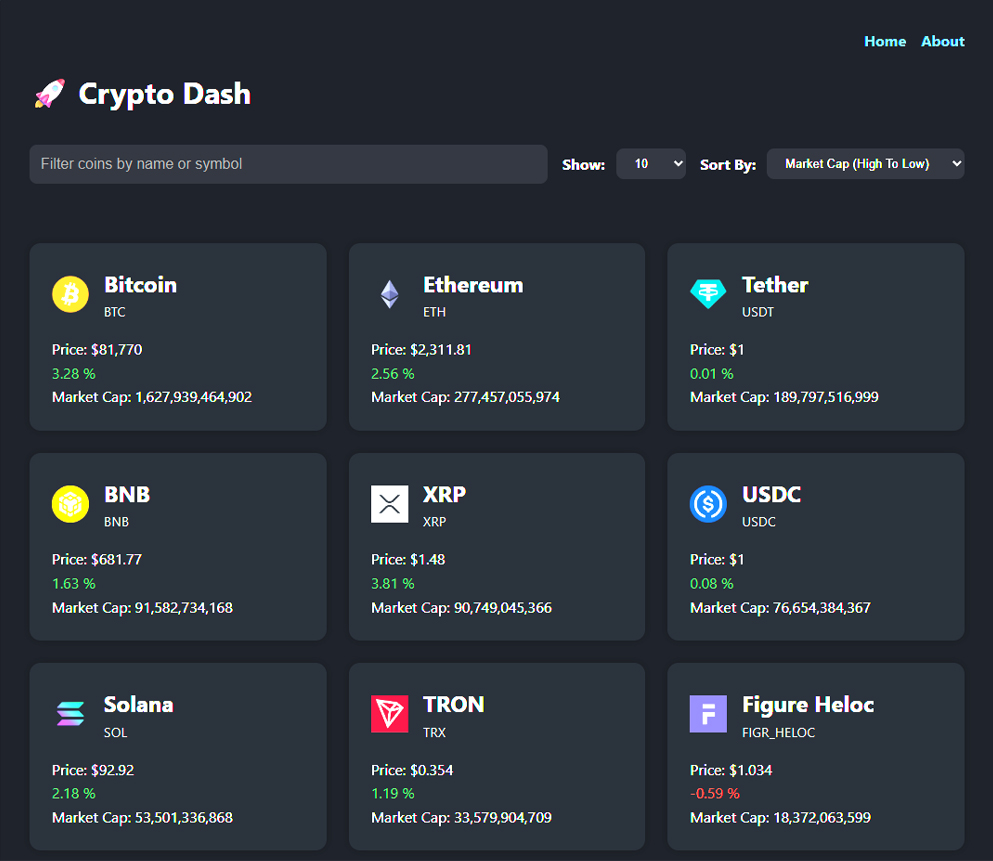Click the Figure Heloc F icon

click(x=708, y=714)
